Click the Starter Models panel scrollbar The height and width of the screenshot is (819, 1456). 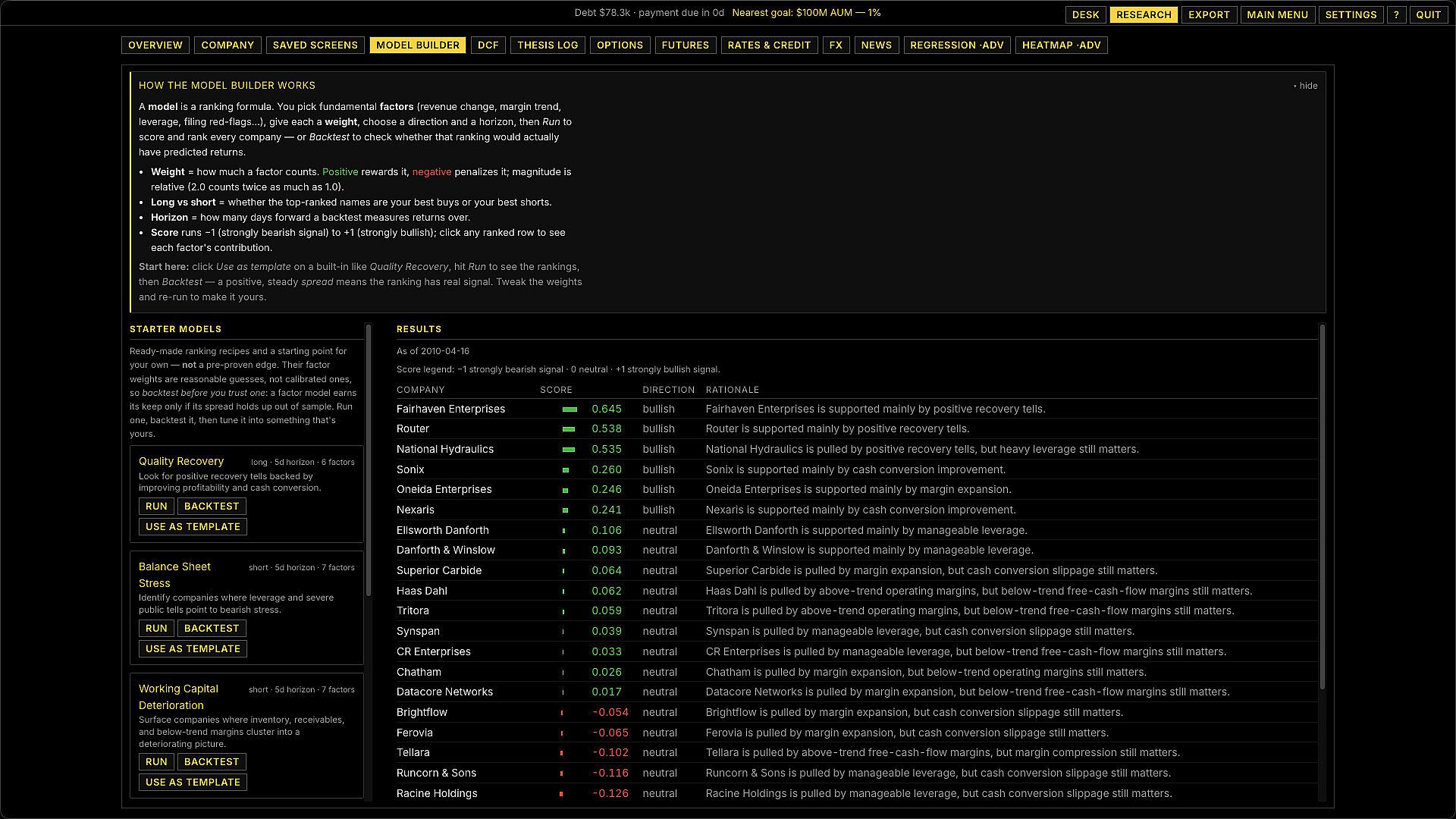(369, 460)
